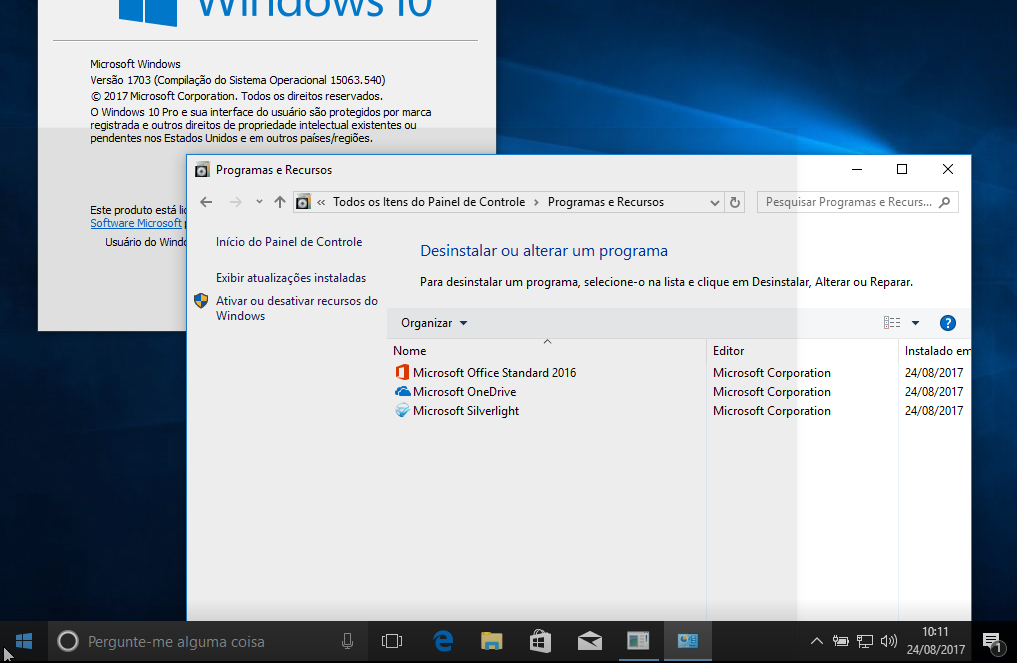Click the Control Panel icon in the address bar
Screen dimensions: 1017x663
[304, 202]
